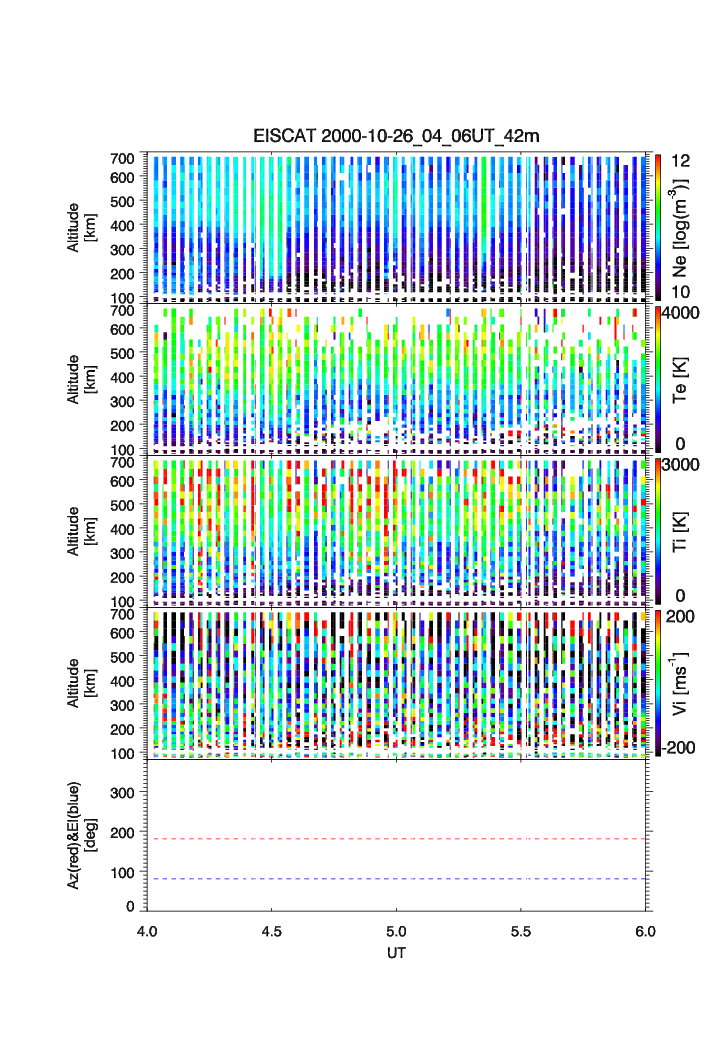Click the plot title EISCAT 2000-10-26_04_06UT_42m
Image resolution: width=708 pixels, height=1063 pixels.
pyautogui.click(x=395, y=136)
